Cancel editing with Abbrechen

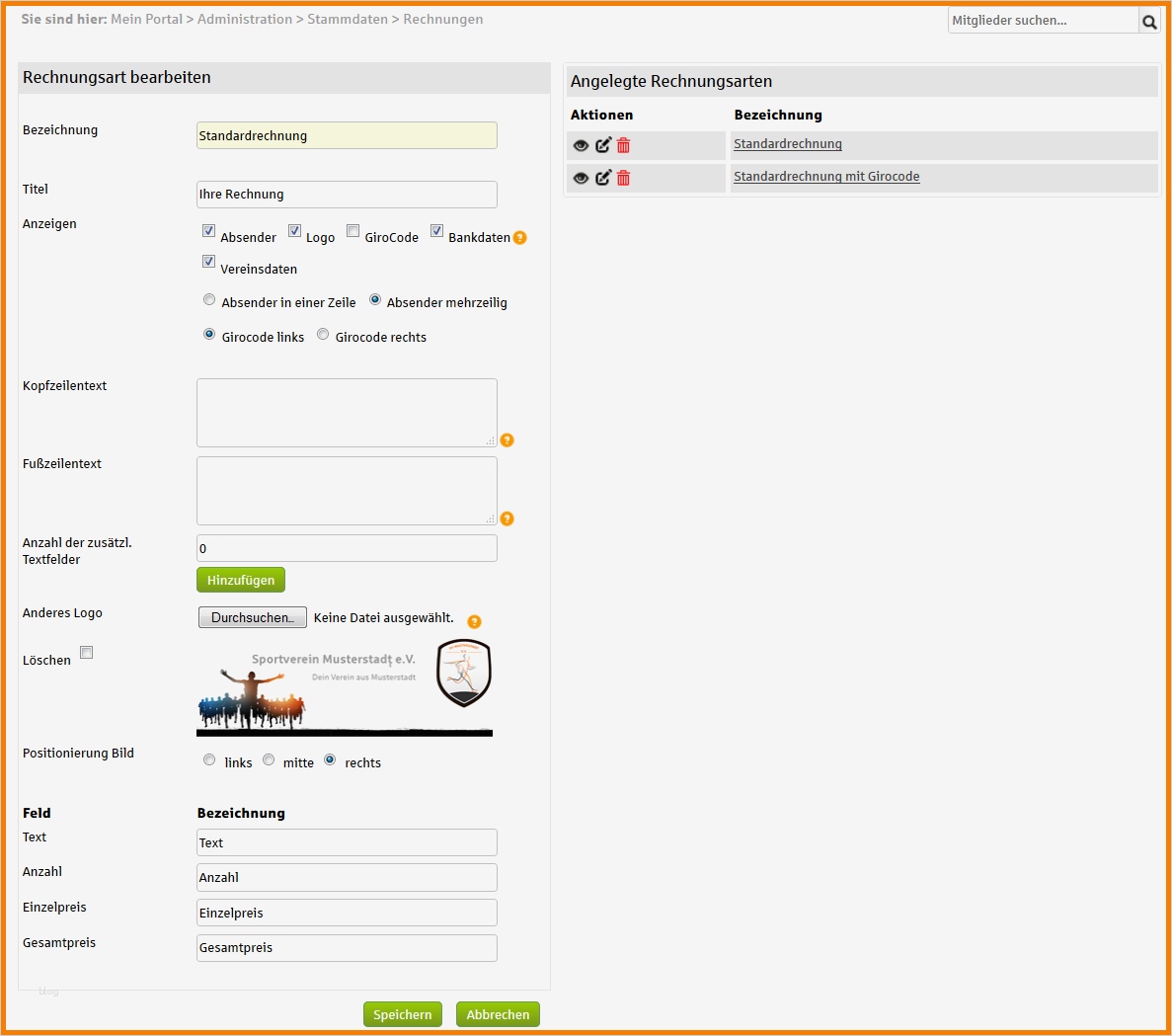(498, 1014)
